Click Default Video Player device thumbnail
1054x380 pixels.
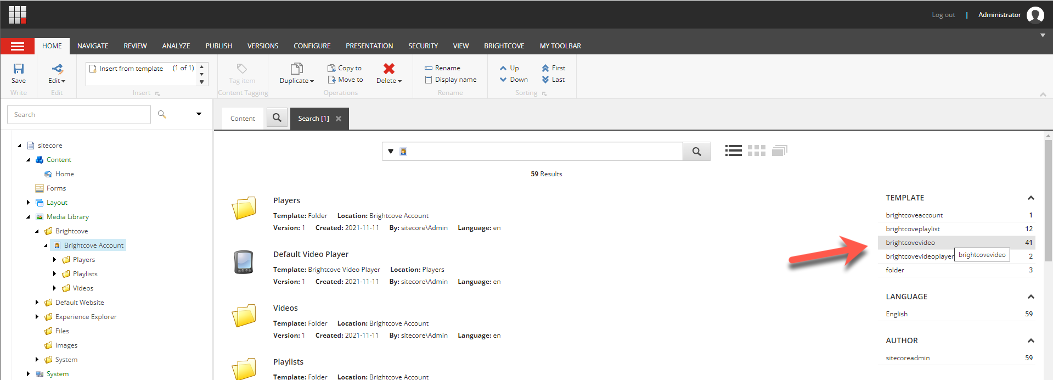click(x=243, y=262)
